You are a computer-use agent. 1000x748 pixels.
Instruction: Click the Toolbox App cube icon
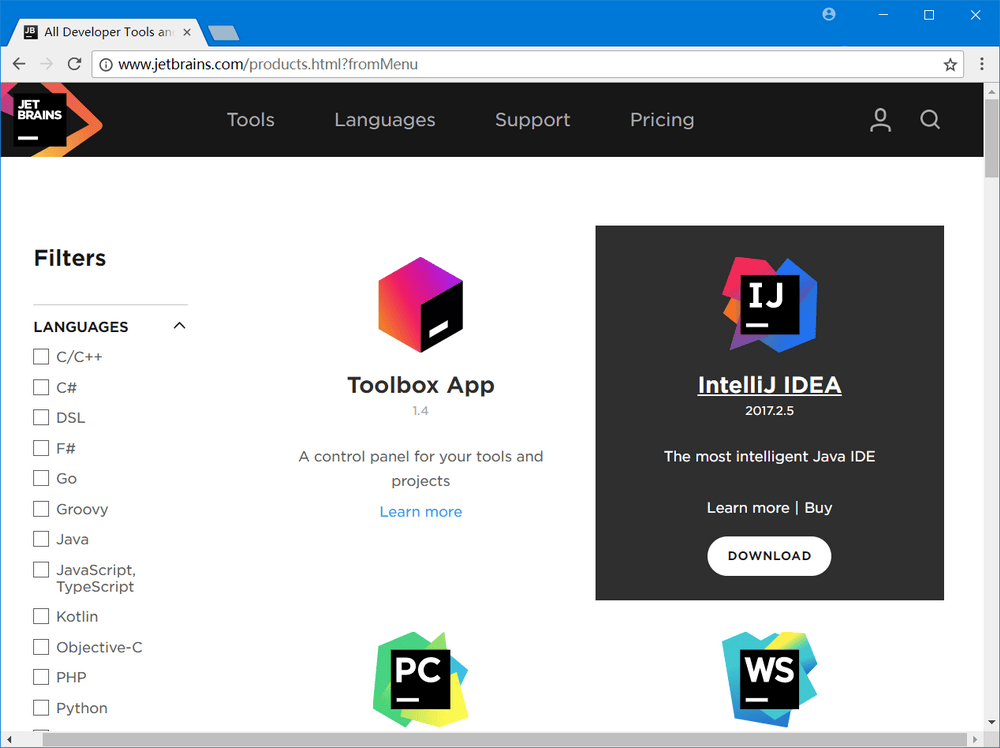[420, 305]
